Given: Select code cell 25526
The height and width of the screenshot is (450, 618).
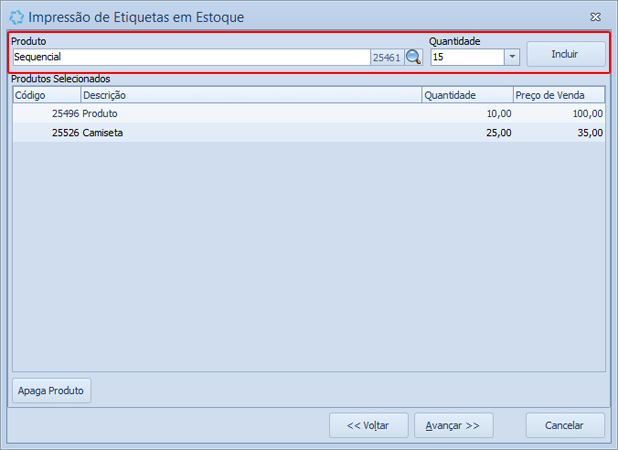Looking at the screenshot, I should point(47,132).
